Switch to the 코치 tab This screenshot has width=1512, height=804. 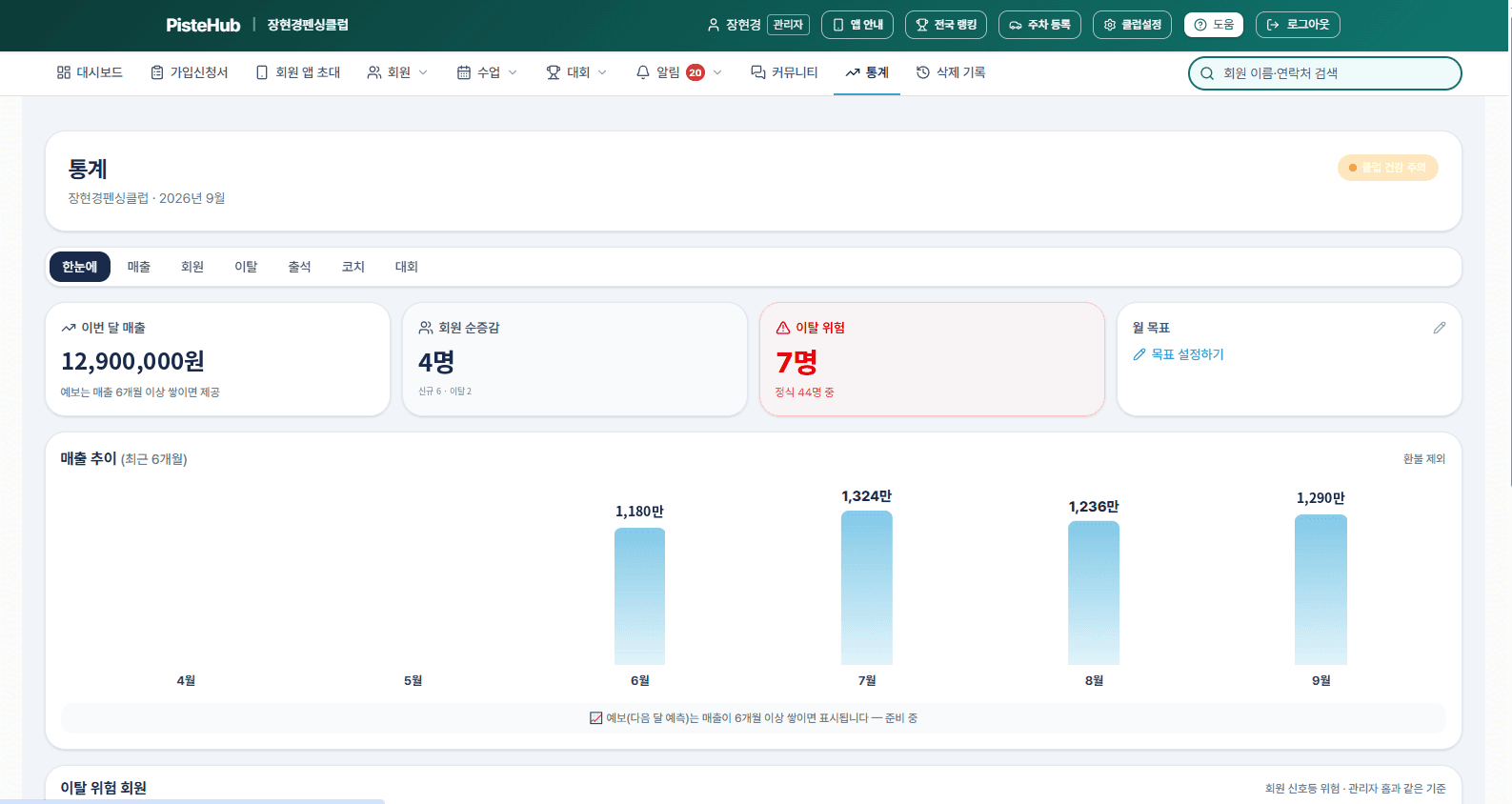pos(353,267)
